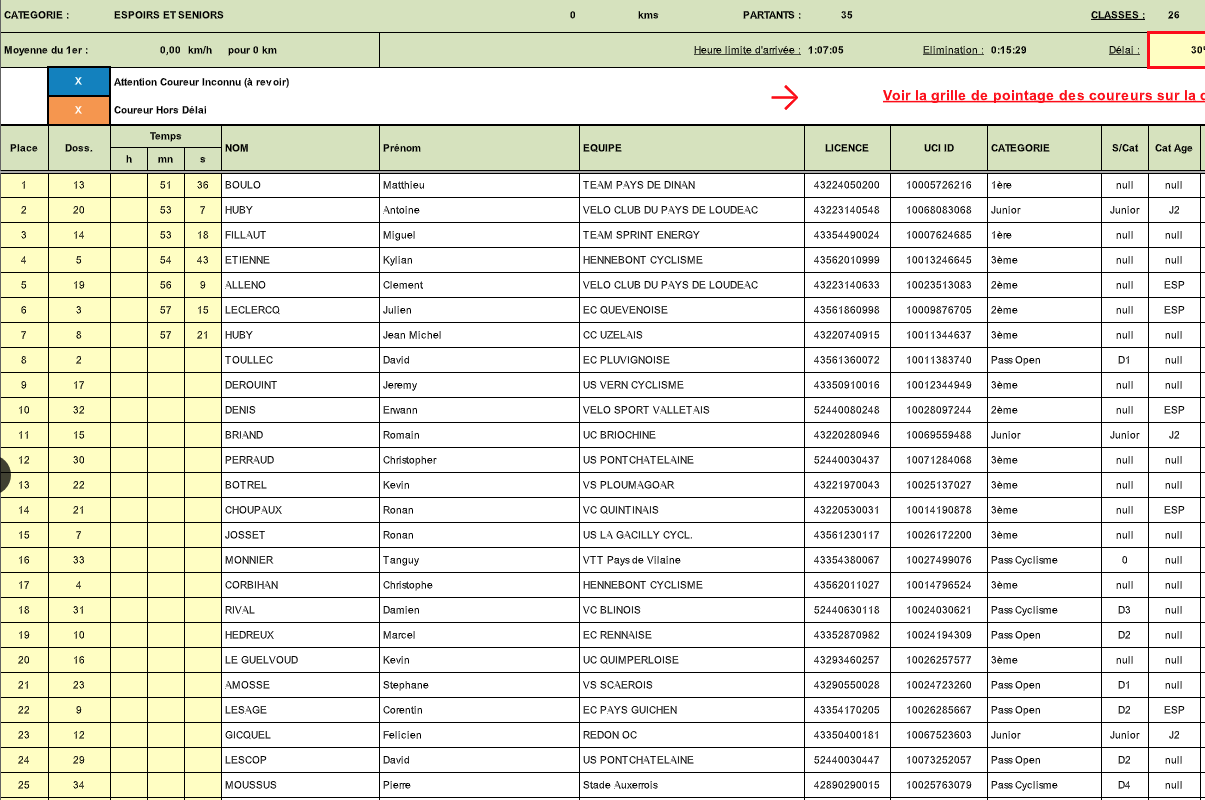Click the underlined 'Elimination :' label
1205x800 pixels.
click(x=953, y=50)
